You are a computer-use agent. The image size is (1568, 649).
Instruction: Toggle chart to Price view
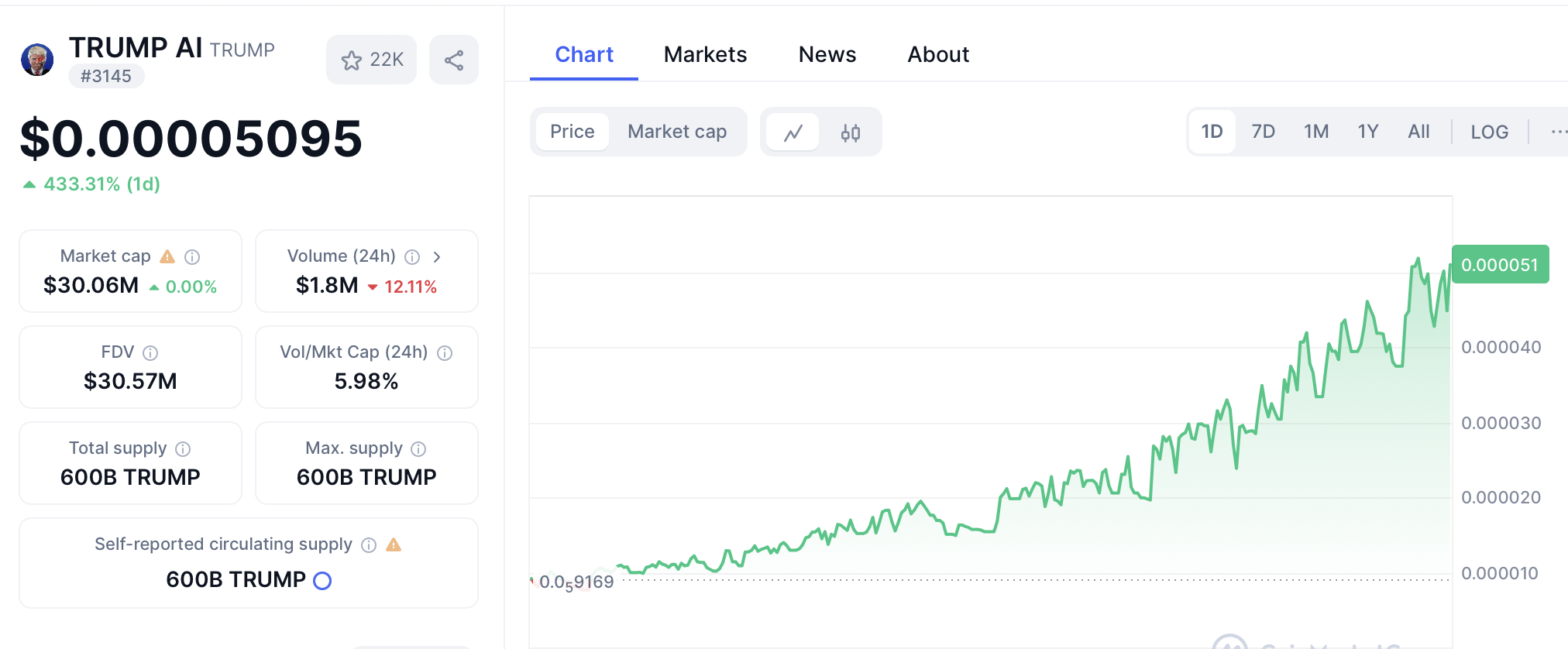pos(572,132)
